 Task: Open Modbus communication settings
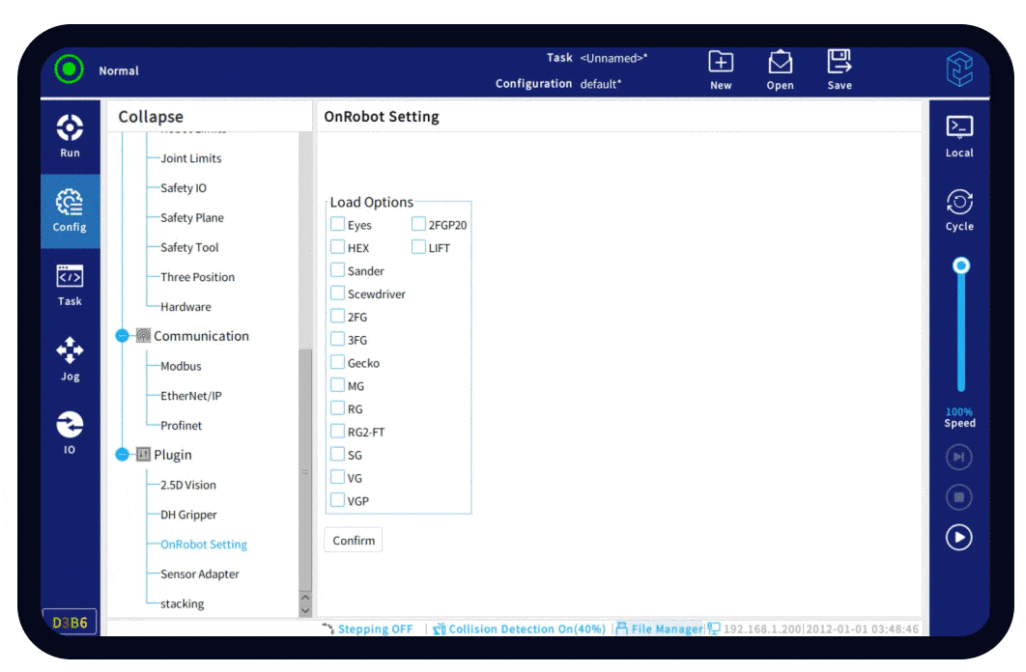pos(181,366)
